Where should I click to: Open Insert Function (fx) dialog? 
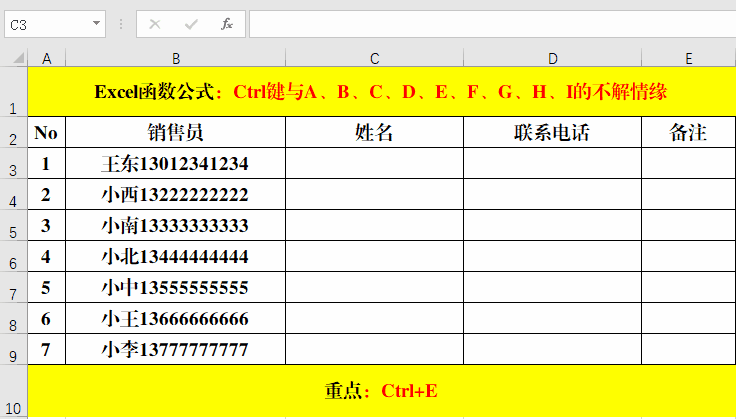(227, 24)
